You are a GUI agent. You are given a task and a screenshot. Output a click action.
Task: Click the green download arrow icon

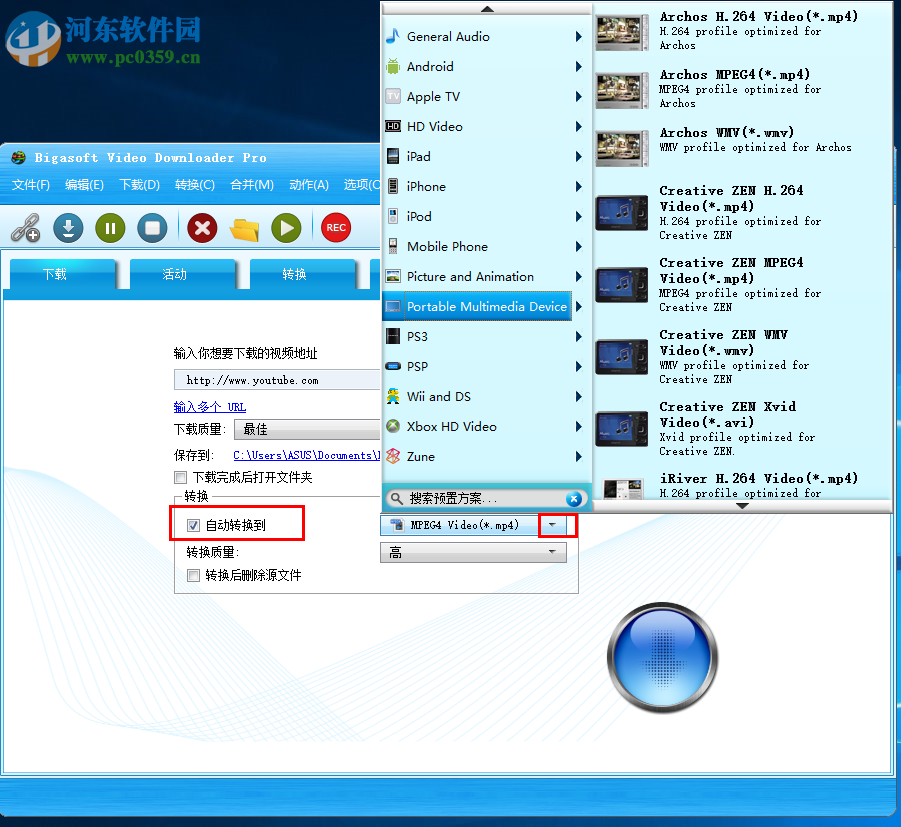[x=67, y=228]
